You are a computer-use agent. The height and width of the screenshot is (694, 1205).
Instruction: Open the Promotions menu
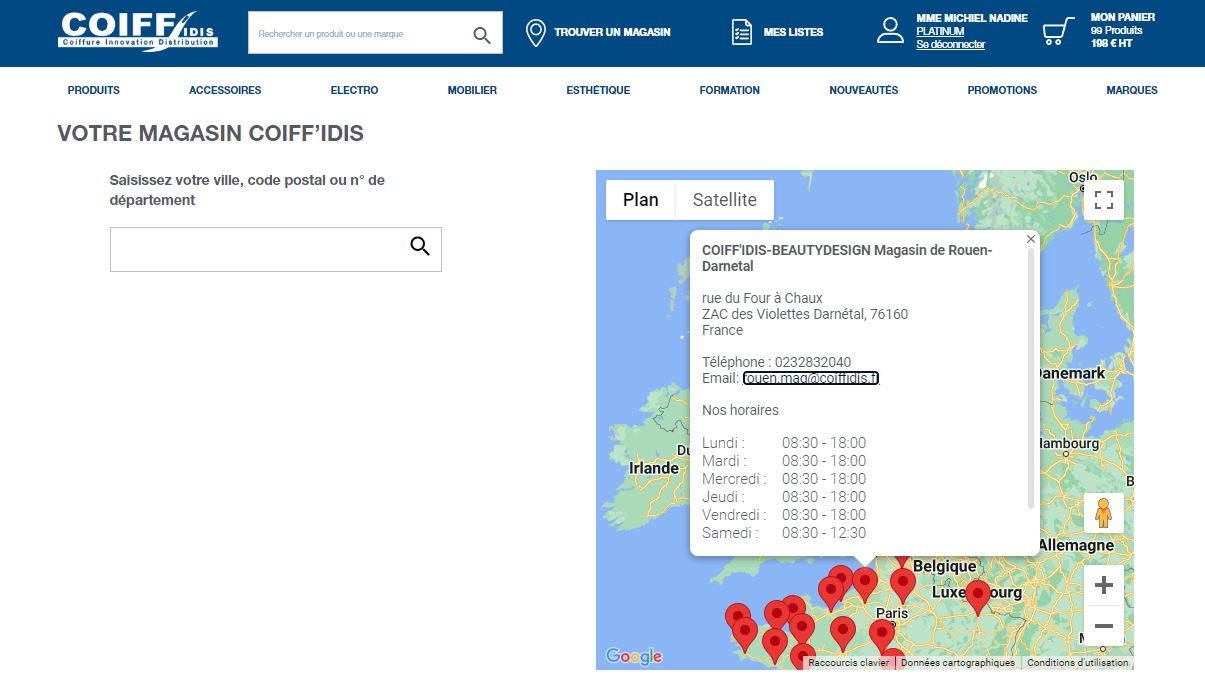[1002, 90]
